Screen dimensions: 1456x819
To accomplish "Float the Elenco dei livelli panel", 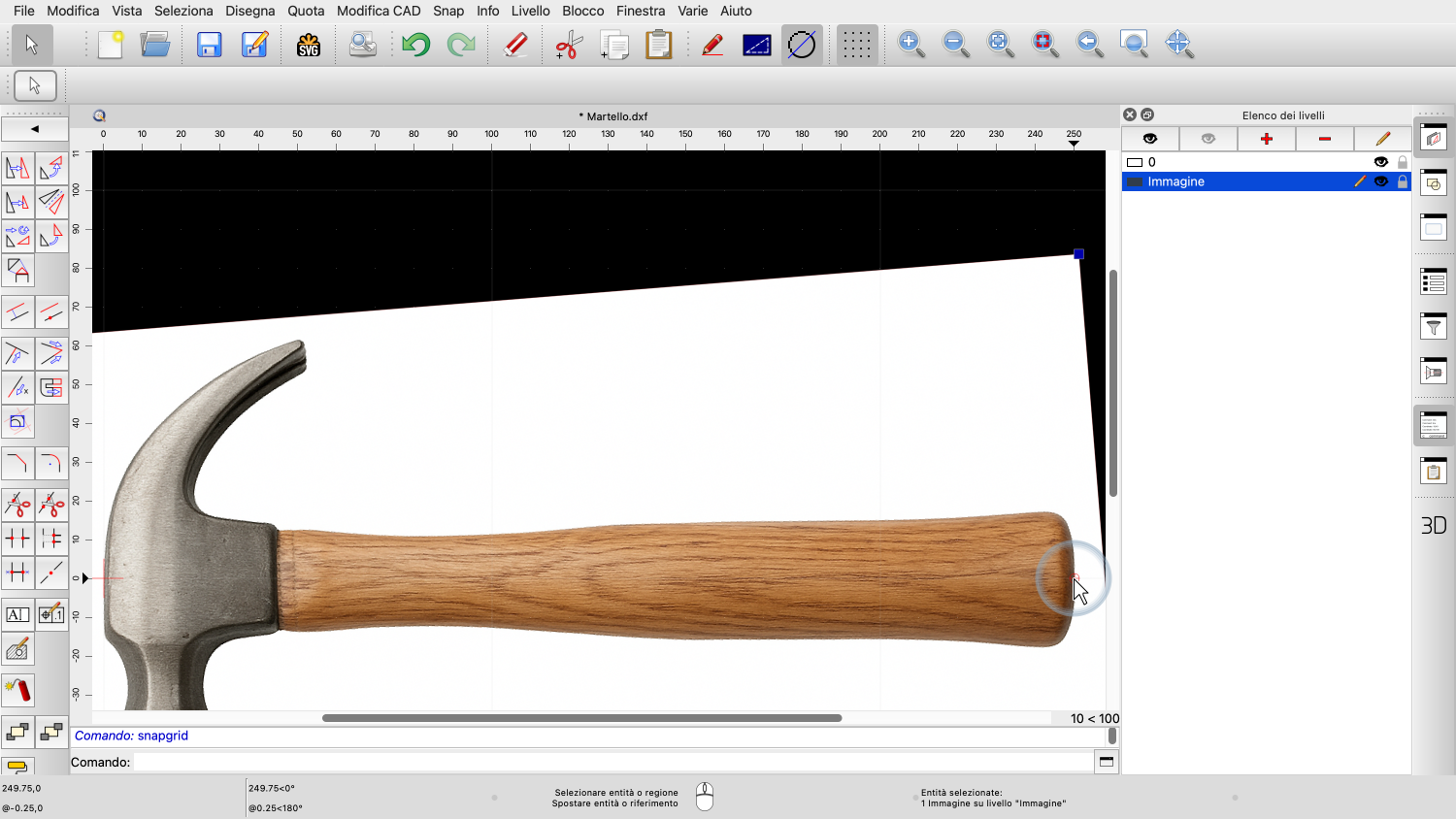I will coord(1147,115).
